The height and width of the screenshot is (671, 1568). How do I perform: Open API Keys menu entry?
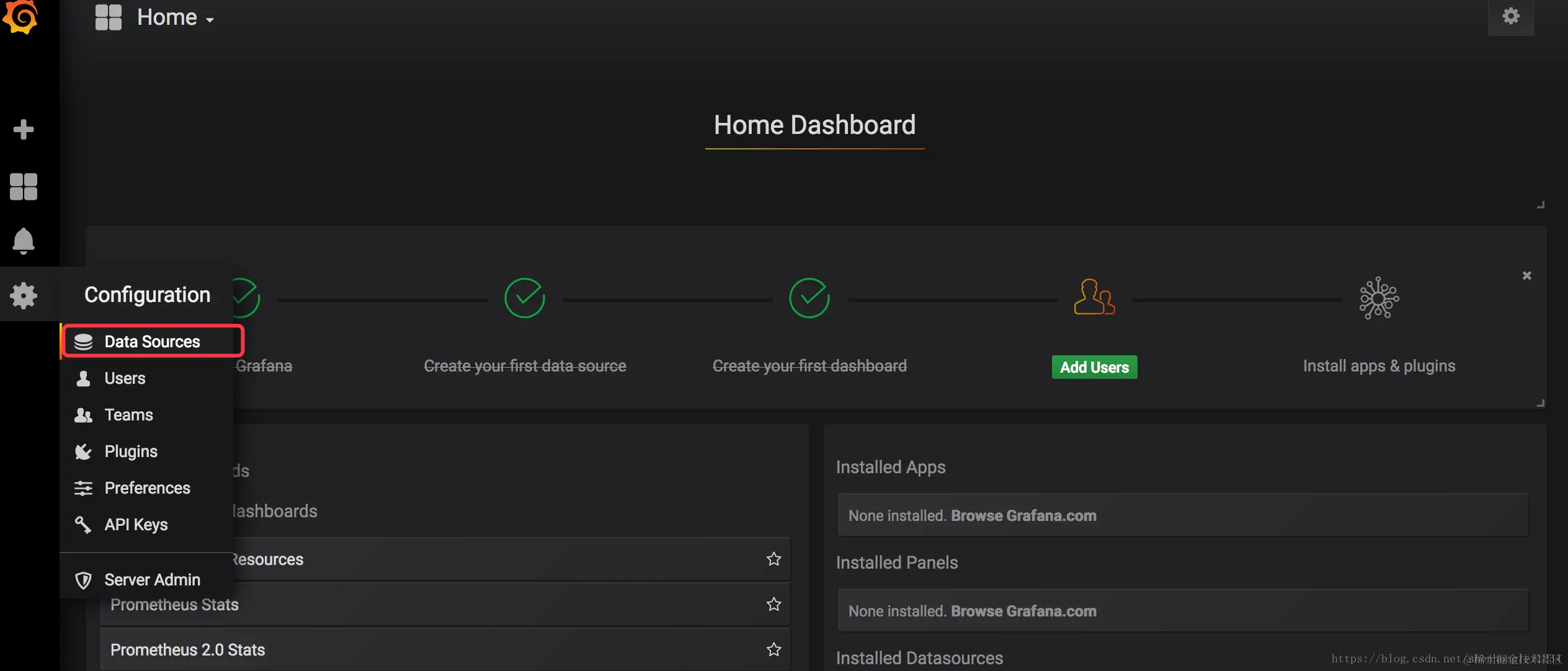[x=136, y=525]
